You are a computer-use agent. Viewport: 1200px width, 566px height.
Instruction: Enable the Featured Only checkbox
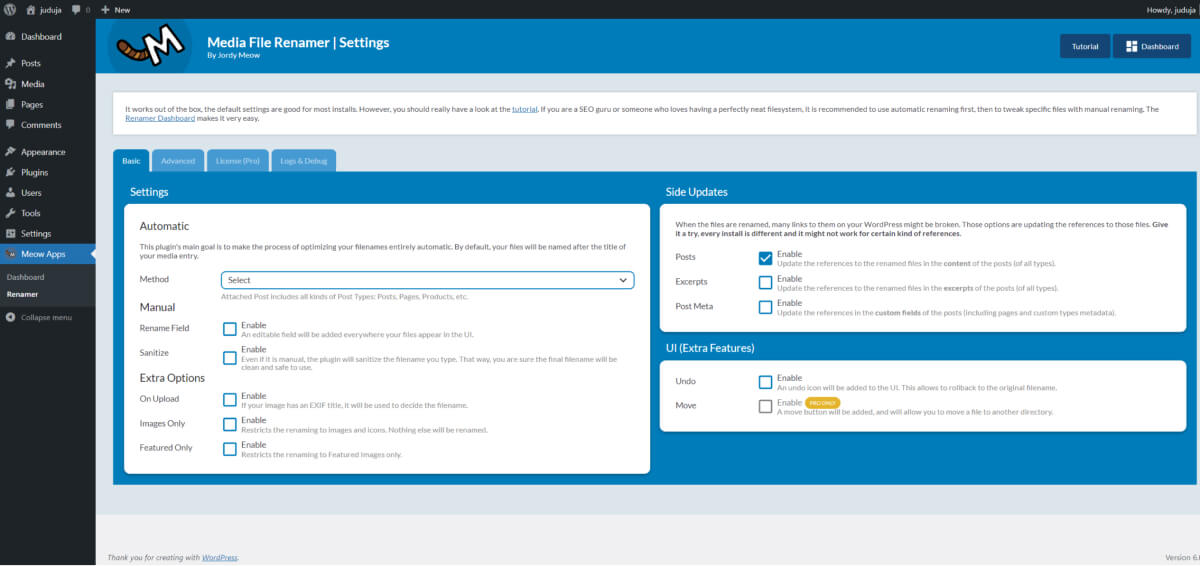(230, 449)
